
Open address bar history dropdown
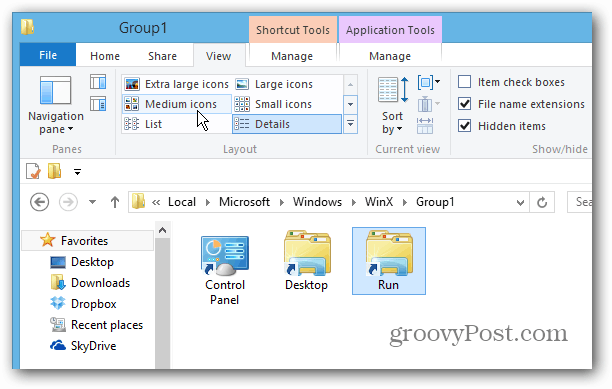point(520,202)
